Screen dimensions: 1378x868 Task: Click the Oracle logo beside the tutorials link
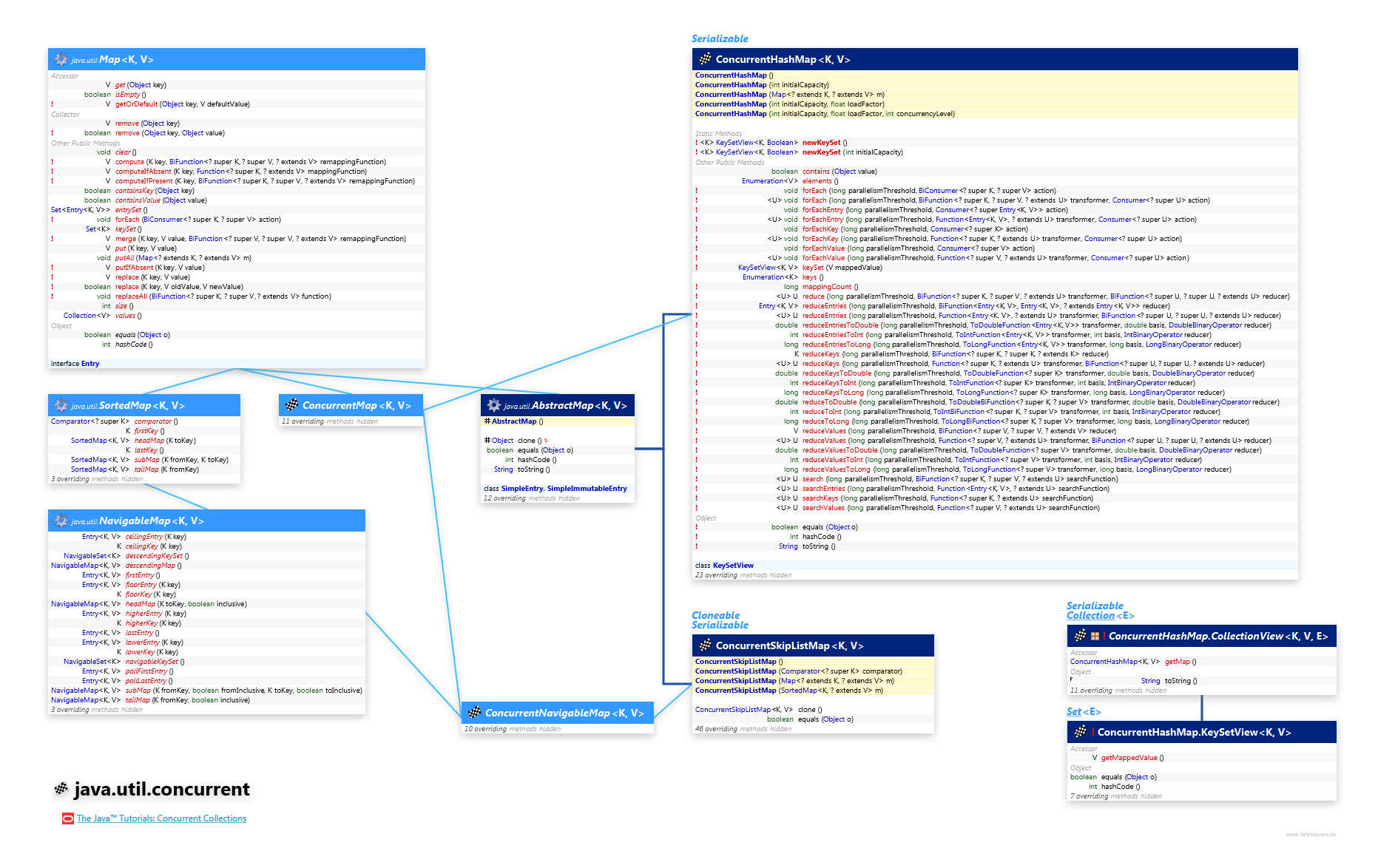click(x=67, y=818)
